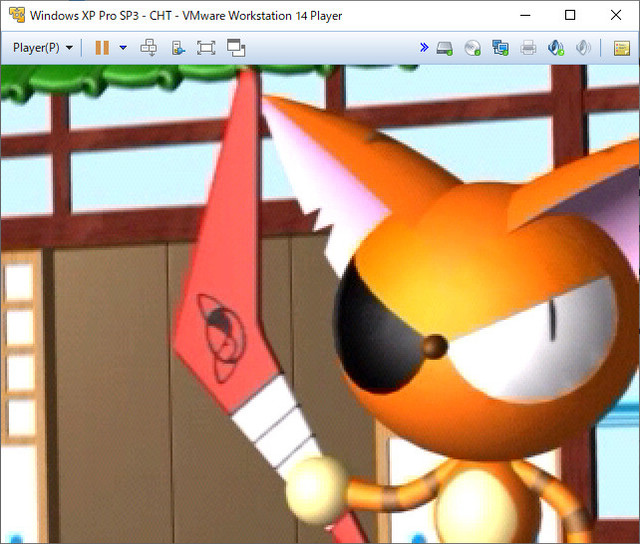The width and height of the screenshot is (640, 544).
Task: Maximize the VMware Player window
Action: 570,16
